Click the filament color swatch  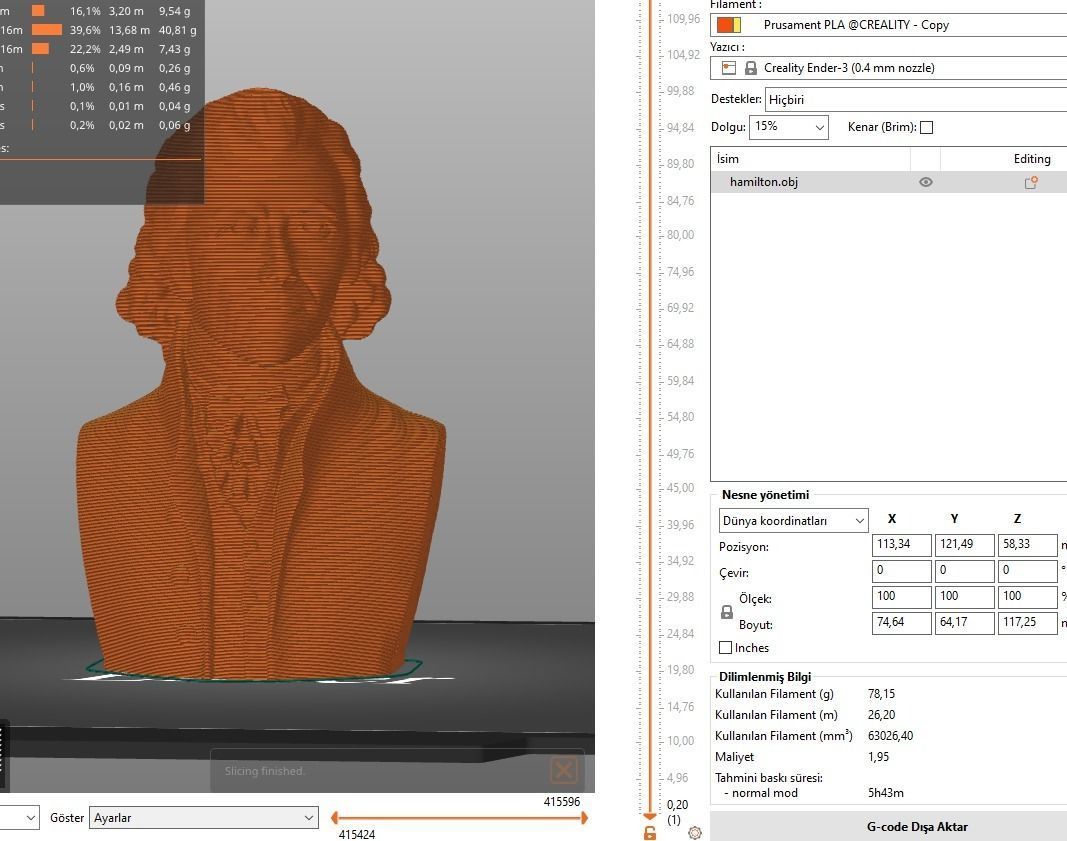[x=728, y=25]
